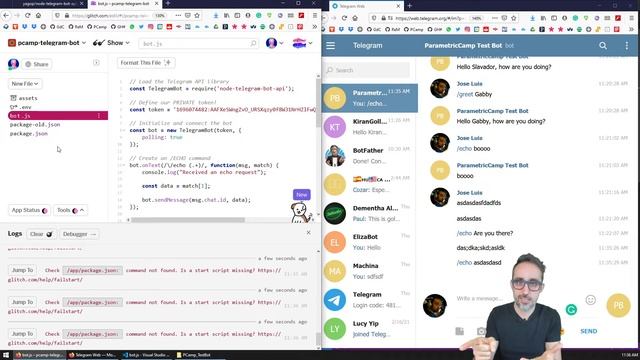Click the first Jump To button
The width and height of the screenshot is (640, 360).
click(x=22, y=270)
